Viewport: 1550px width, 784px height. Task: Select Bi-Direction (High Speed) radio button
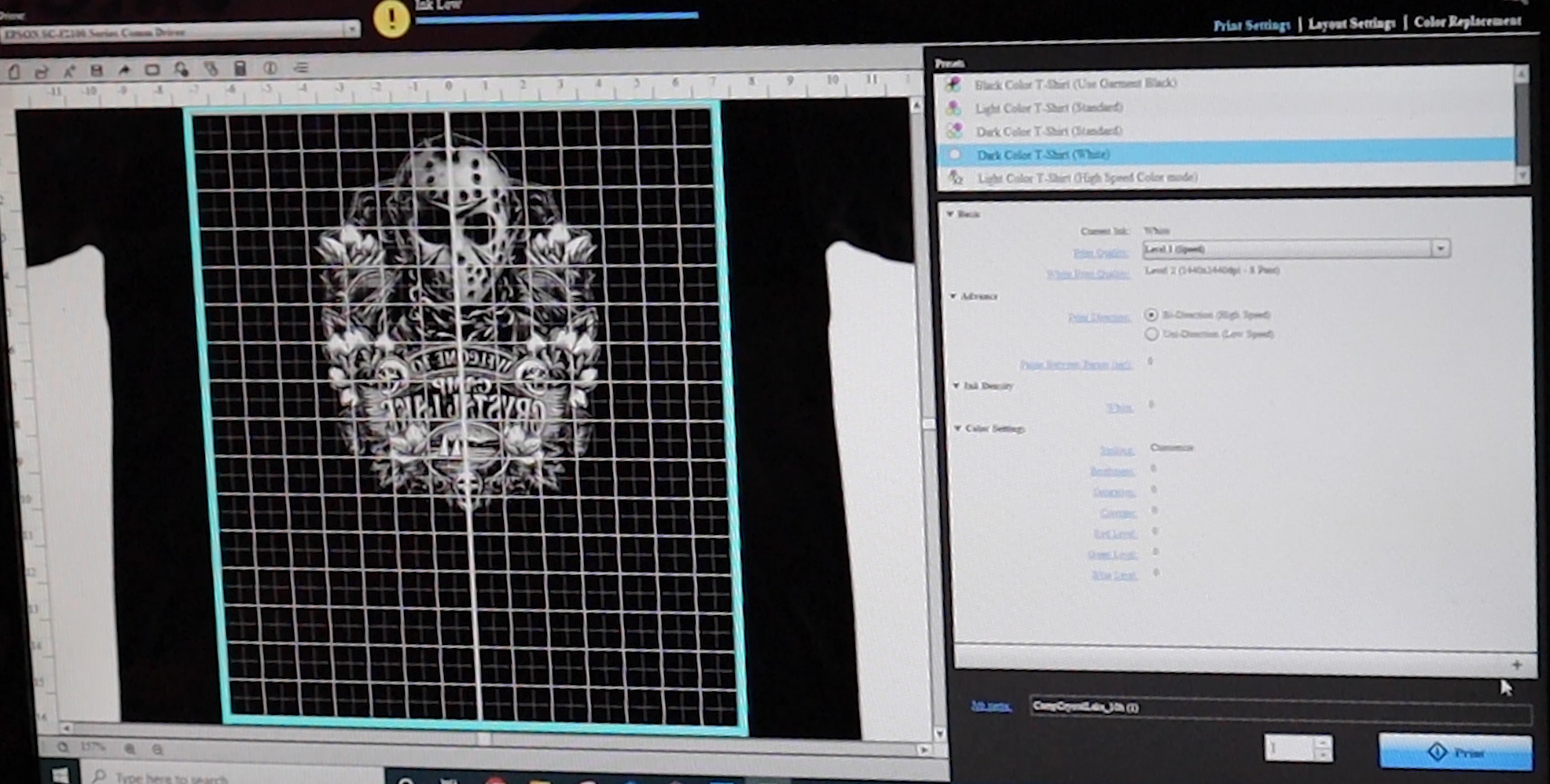click(1151, 314)
